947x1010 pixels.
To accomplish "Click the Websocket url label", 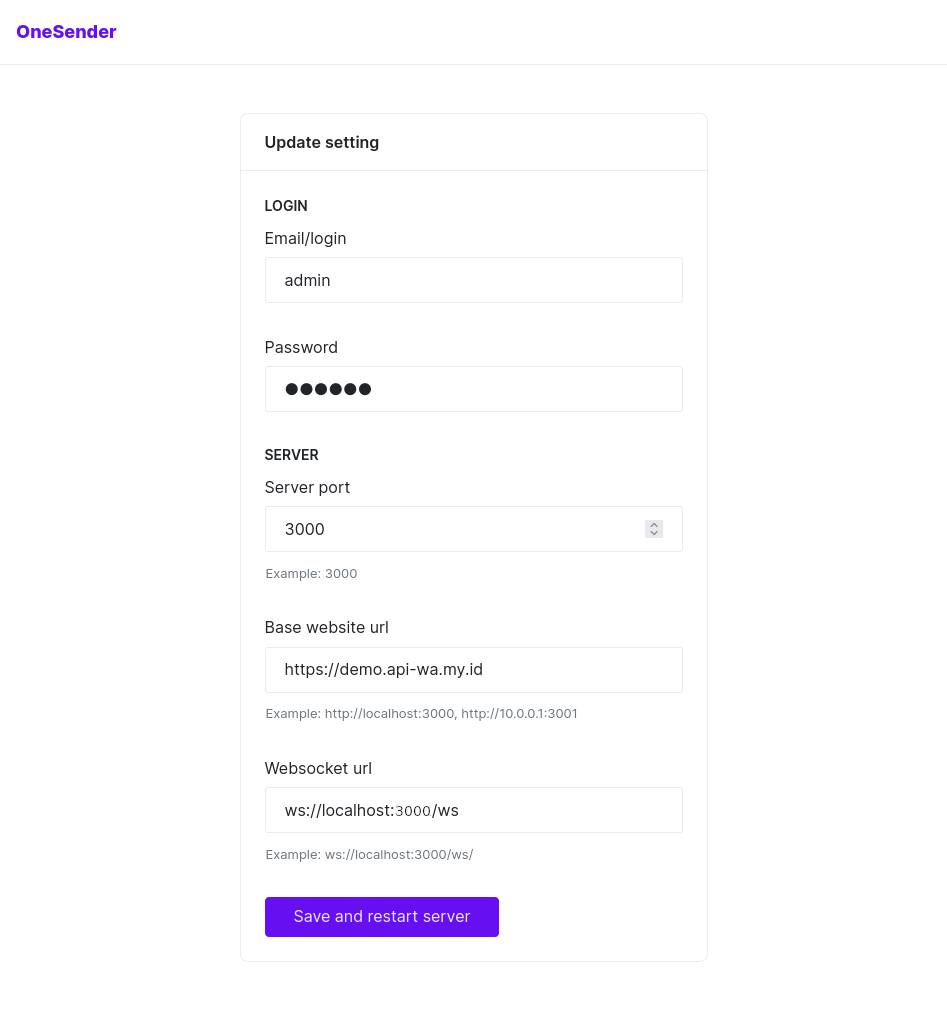I will point(318,768).
